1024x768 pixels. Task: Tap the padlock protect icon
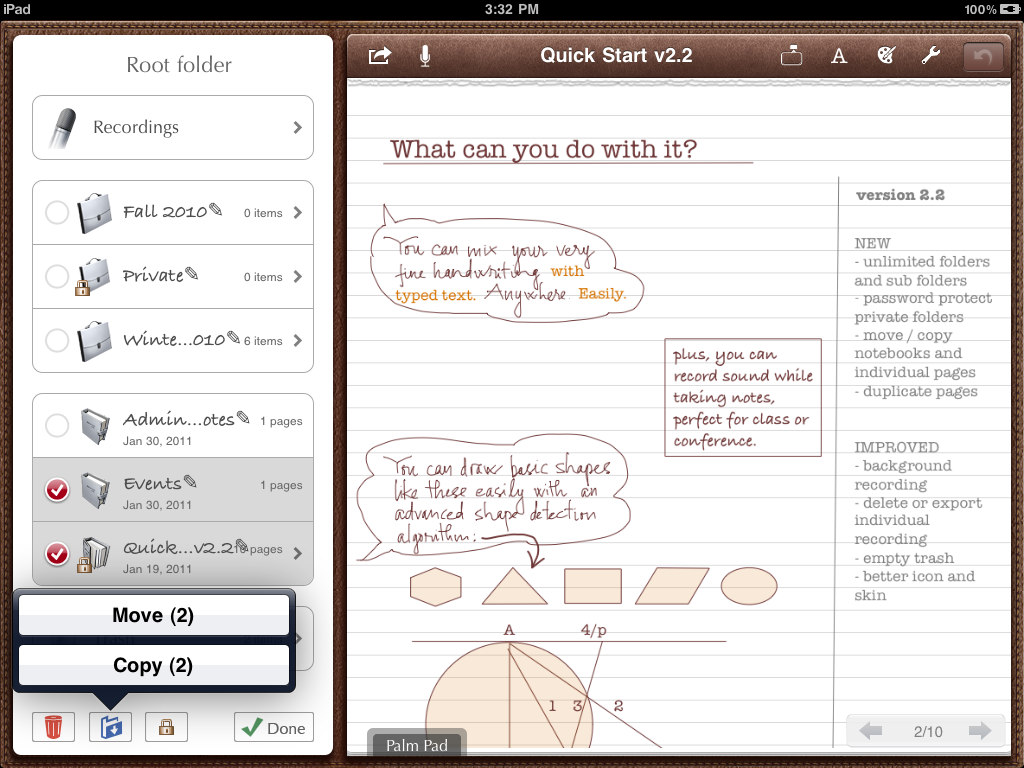point(167,727)
